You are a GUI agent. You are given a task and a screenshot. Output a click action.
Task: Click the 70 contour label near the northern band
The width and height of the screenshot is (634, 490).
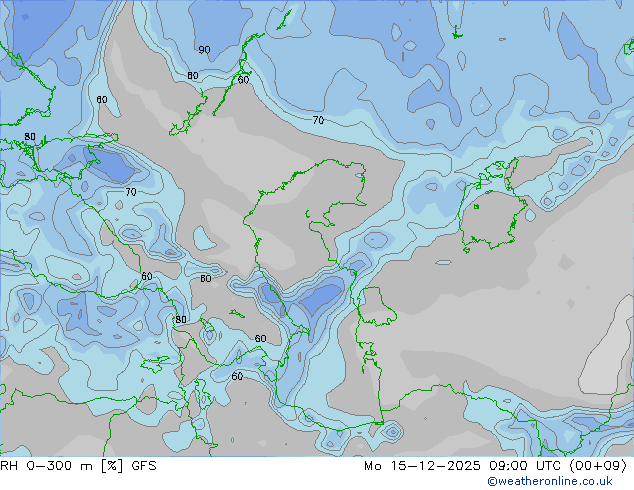pos(318,120)
